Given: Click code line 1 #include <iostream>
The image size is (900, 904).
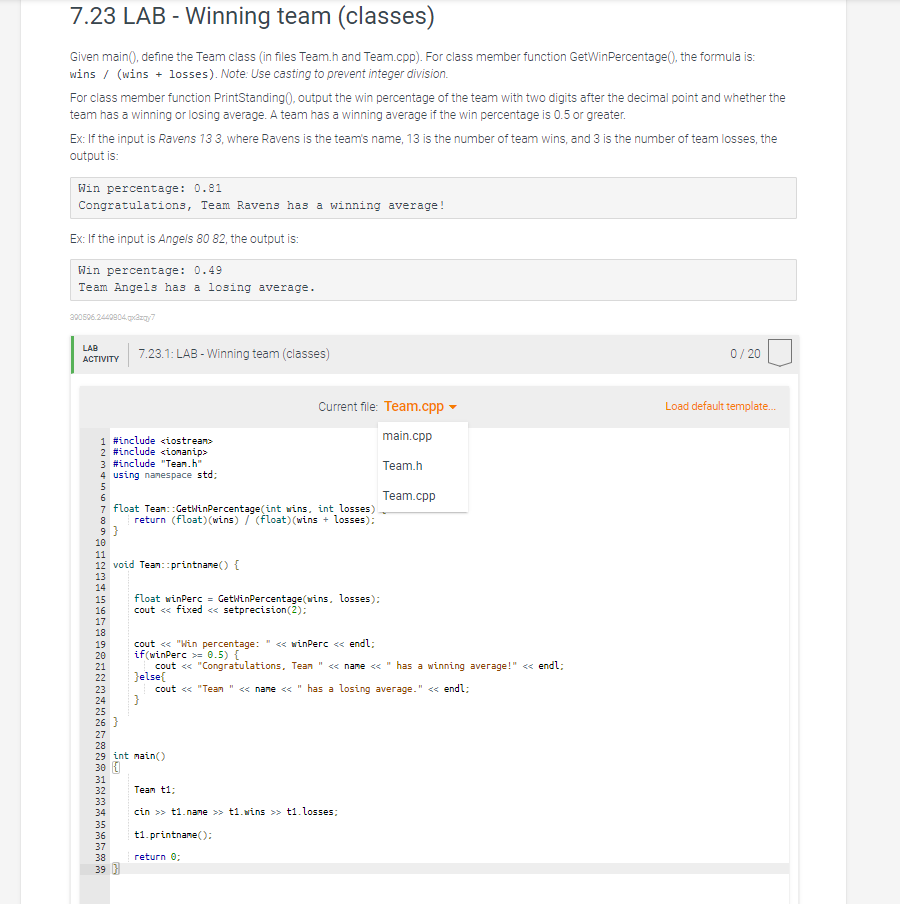Looking at the screenshot, I should click(x=163, y=440).
